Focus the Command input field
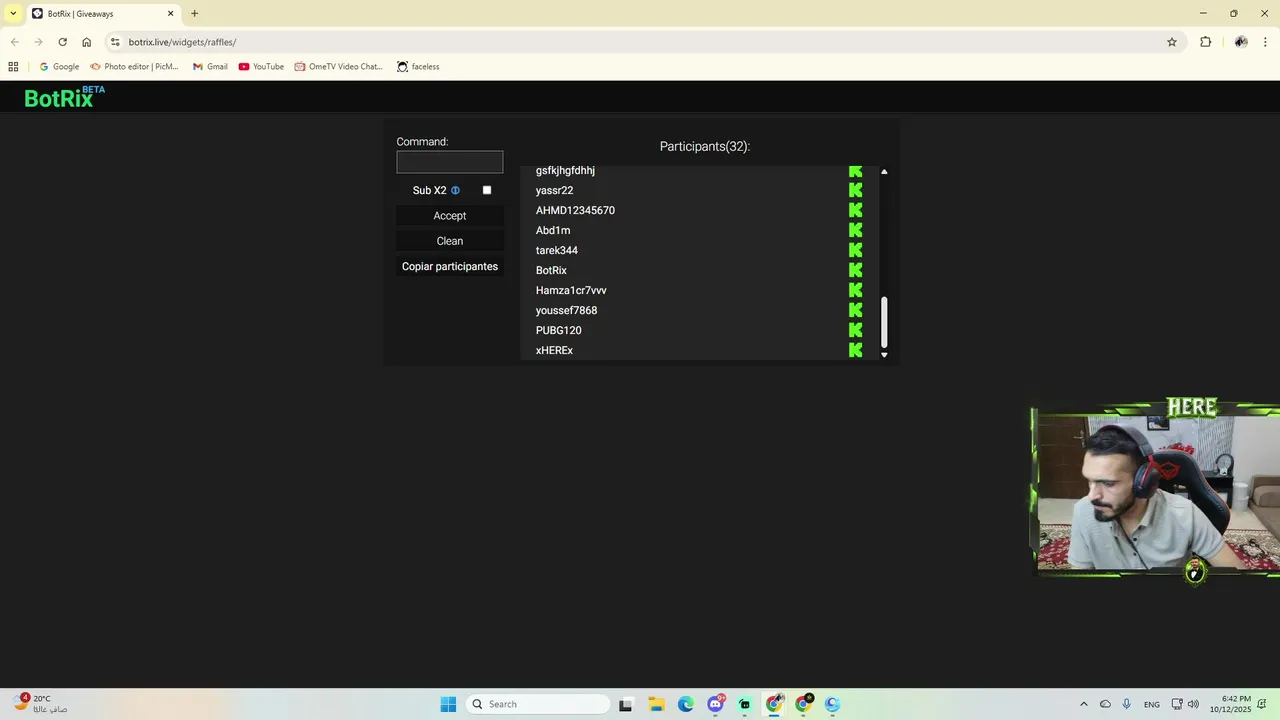 pos(450,162)
